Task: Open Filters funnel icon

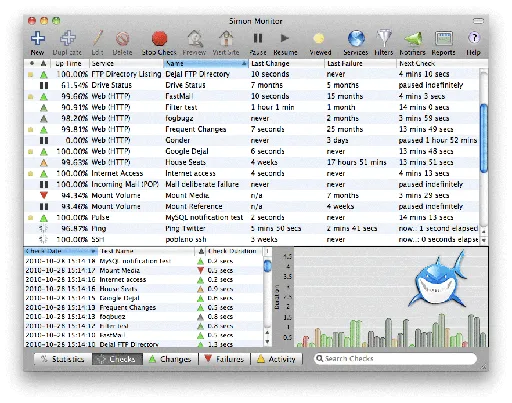Action: [x=384, y=38]
